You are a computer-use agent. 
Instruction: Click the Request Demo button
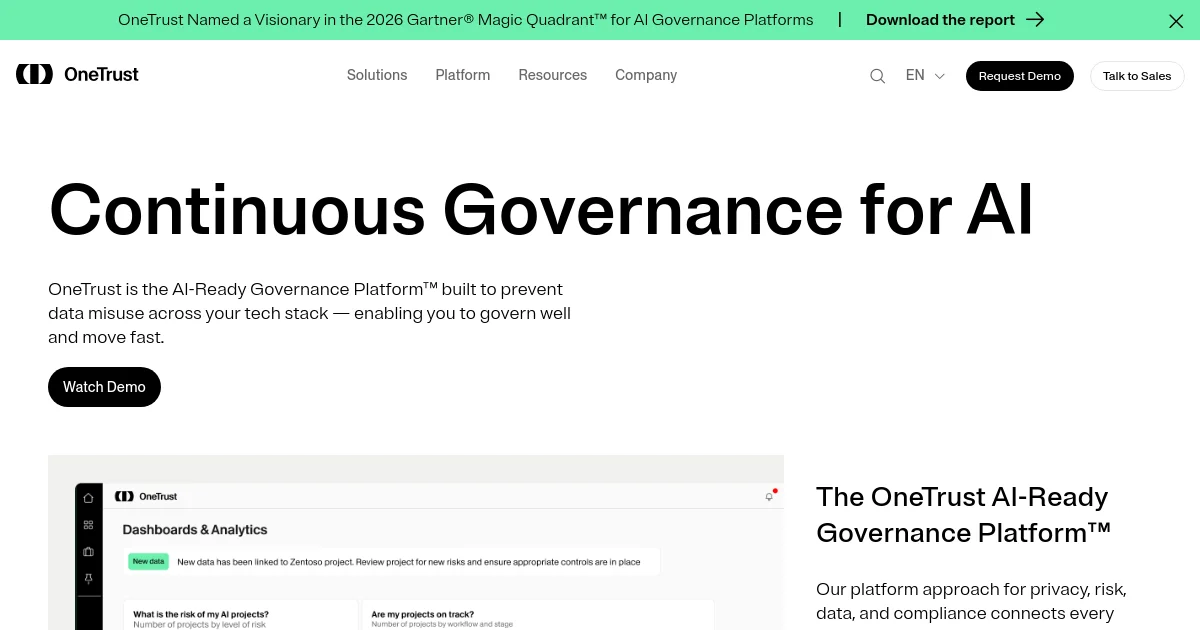click(1020, 76)
